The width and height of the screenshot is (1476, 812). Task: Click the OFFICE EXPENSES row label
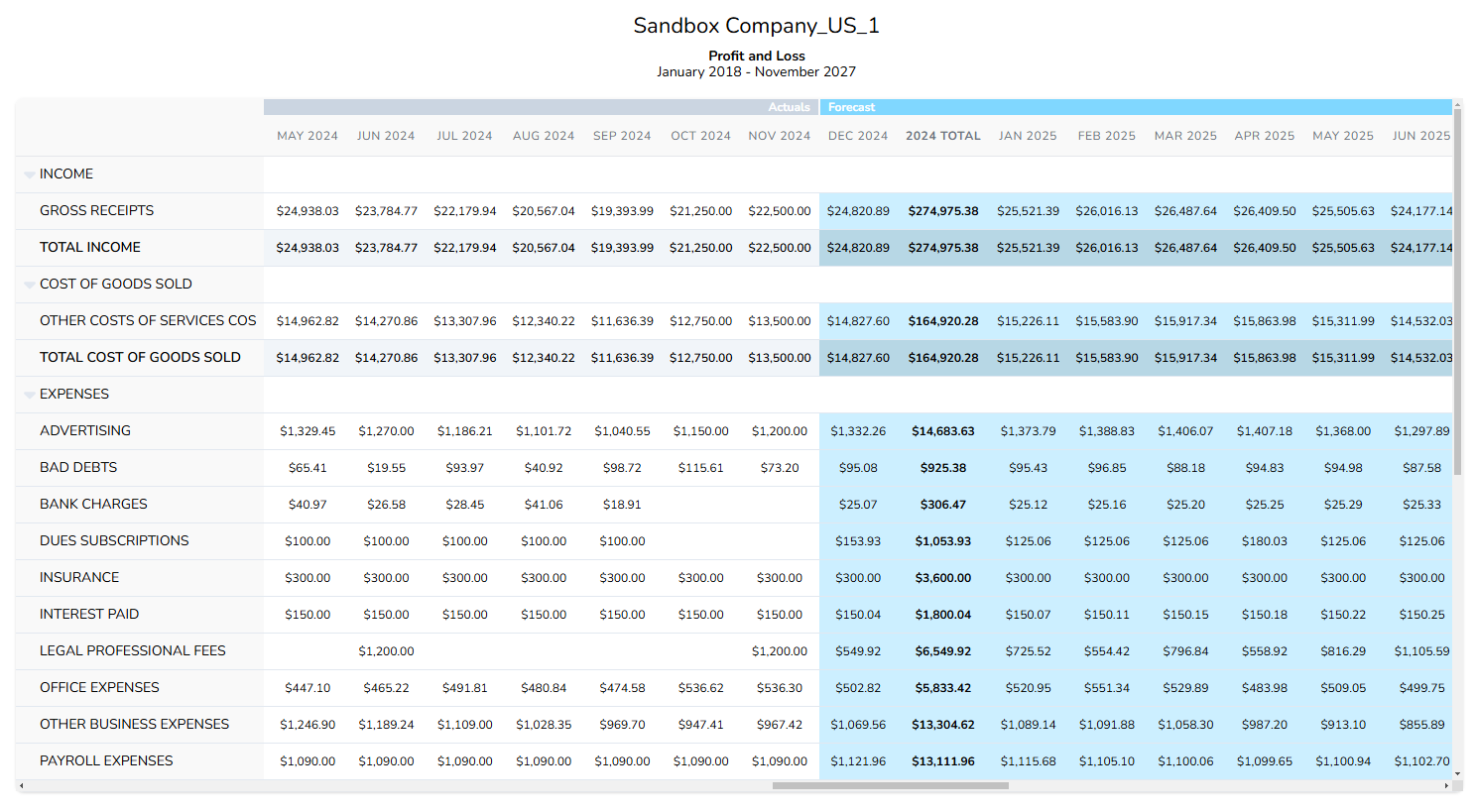click(99, 688)
